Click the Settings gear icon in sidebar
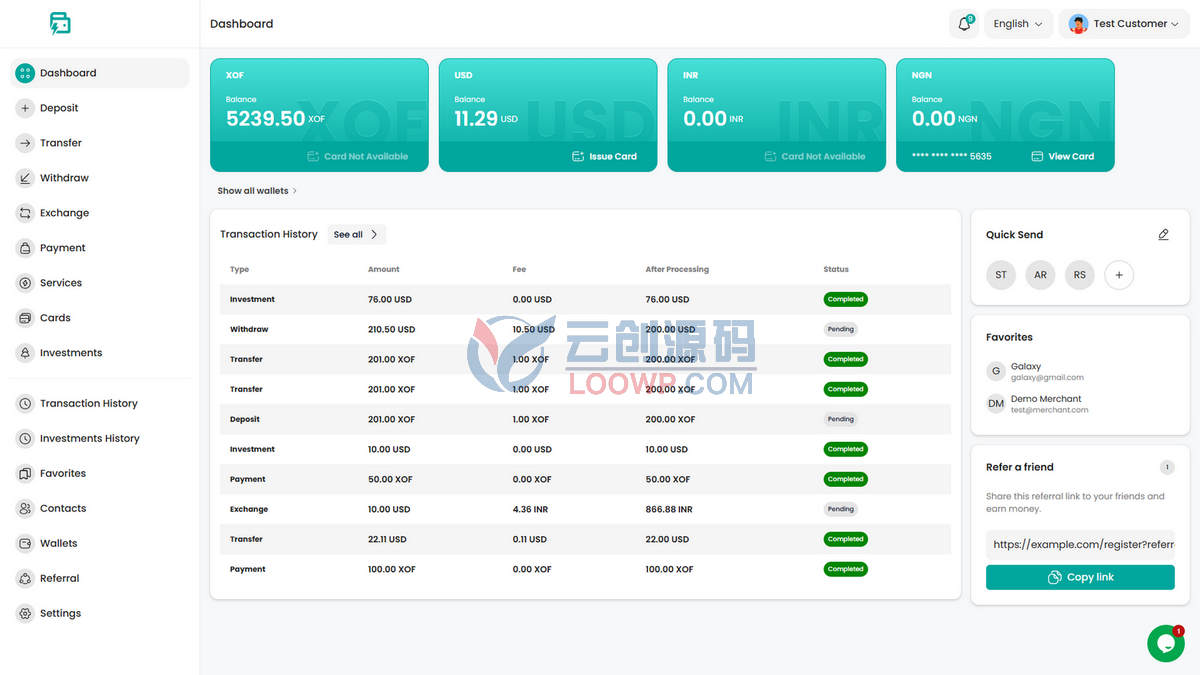 point(25,614)
